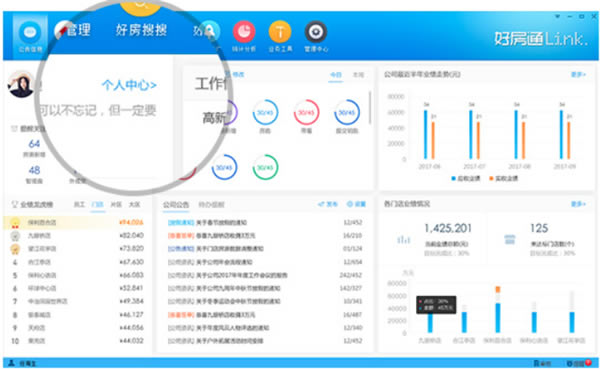Select the 员工 leaderboard tab
This screenshot has width=600, height=369.
[79, 204]
